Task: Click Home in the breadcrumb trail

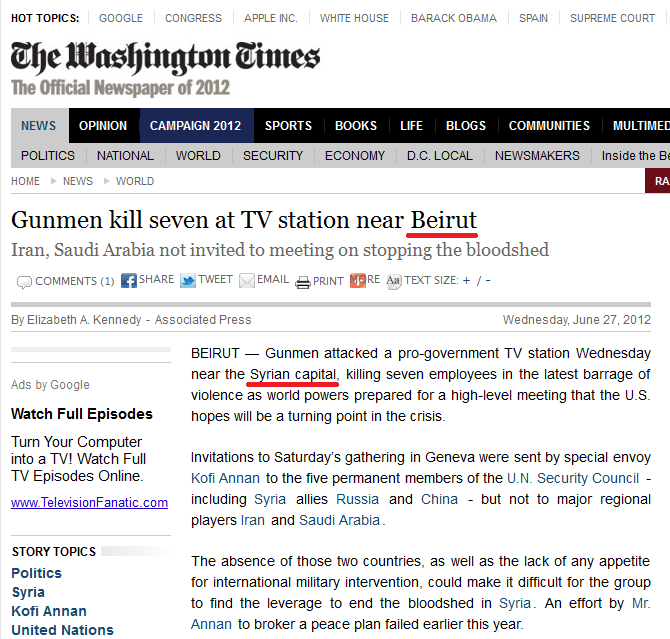Action: (x=26, y=182)
